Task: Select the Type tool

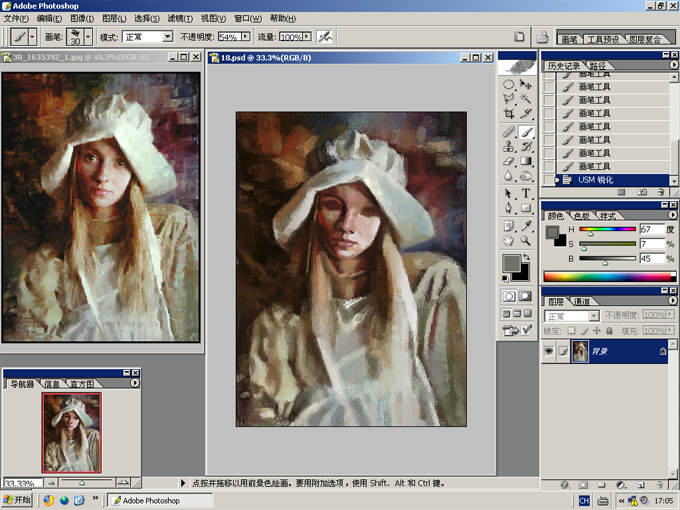Action: click(526, 193)
